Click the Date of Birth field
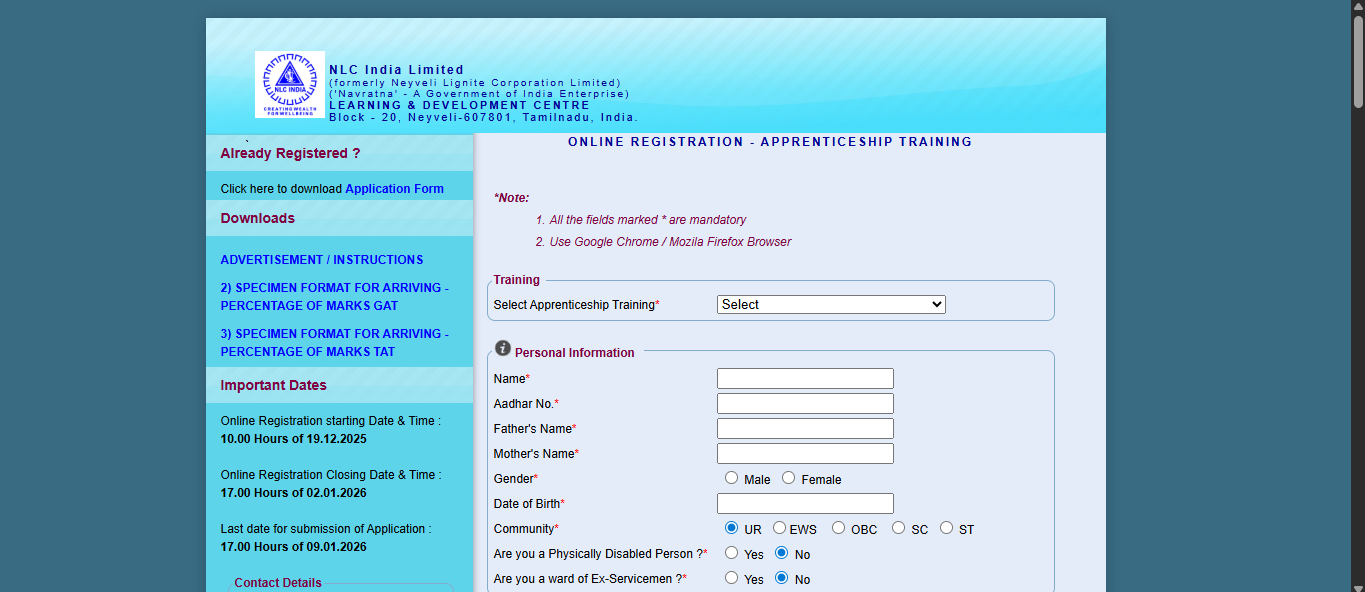Viewport: 1365px width, 592px height. (x=805, y=503)
